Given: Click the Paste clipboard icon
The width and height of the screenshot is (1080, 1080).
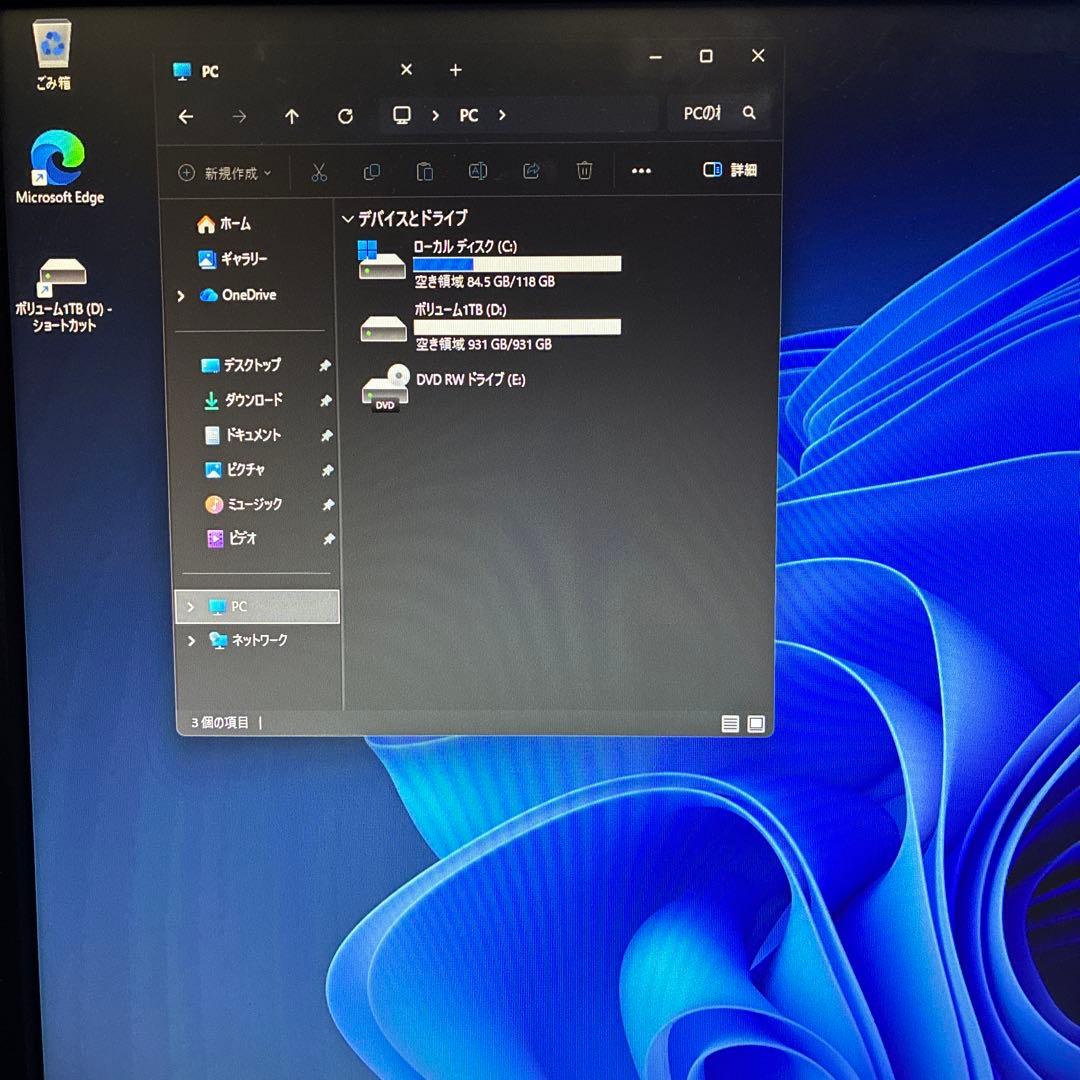Looking at the screenshot, I should click(x=425, y=172).
